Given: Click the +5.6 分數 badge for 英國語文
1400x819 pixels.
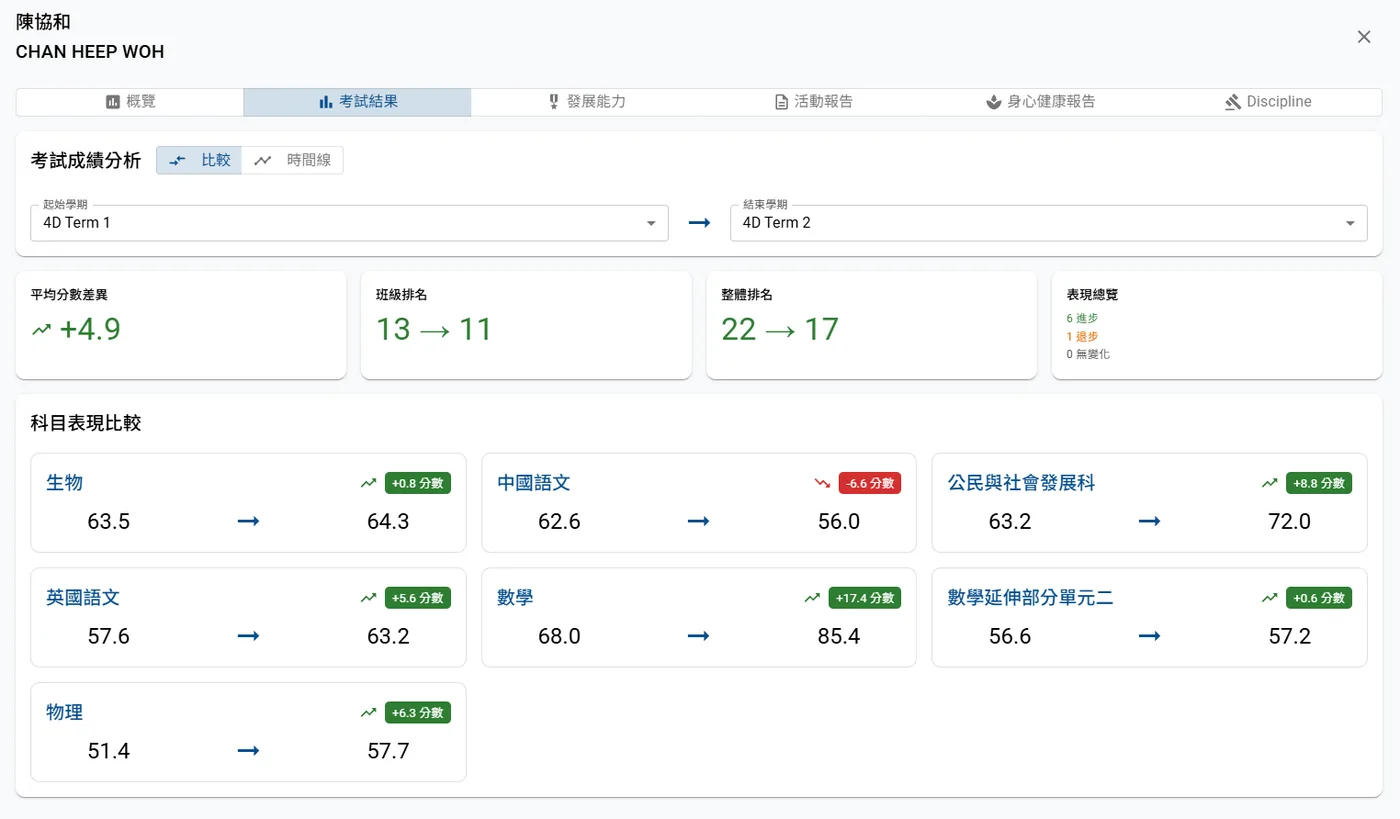Looking at the screenshot, I should pyautogui.click(x=418, y=598).
